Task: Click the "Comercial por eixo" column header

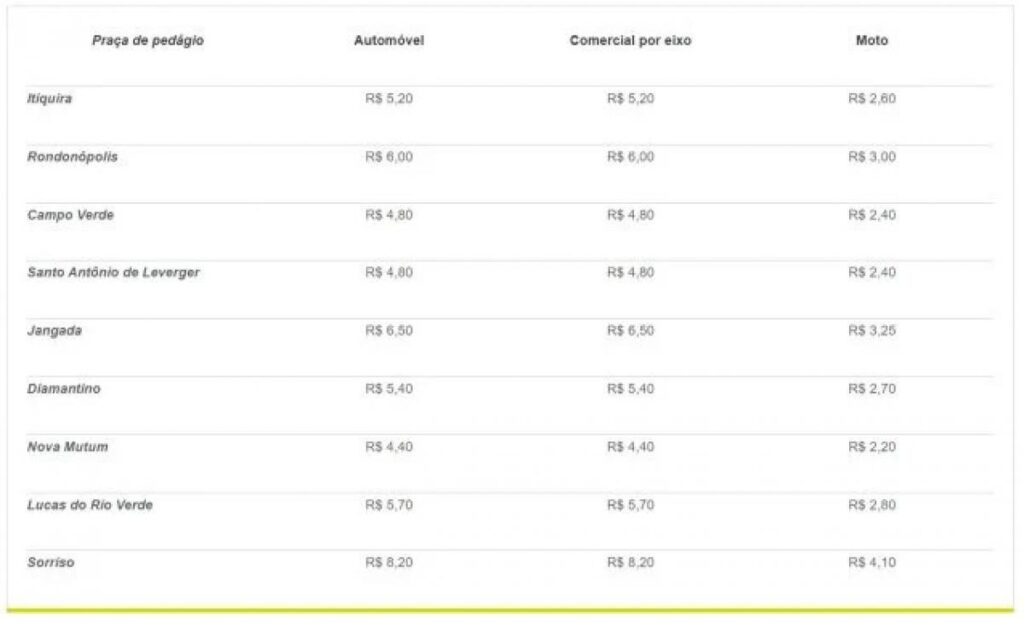Action: [x=630, y=41]
